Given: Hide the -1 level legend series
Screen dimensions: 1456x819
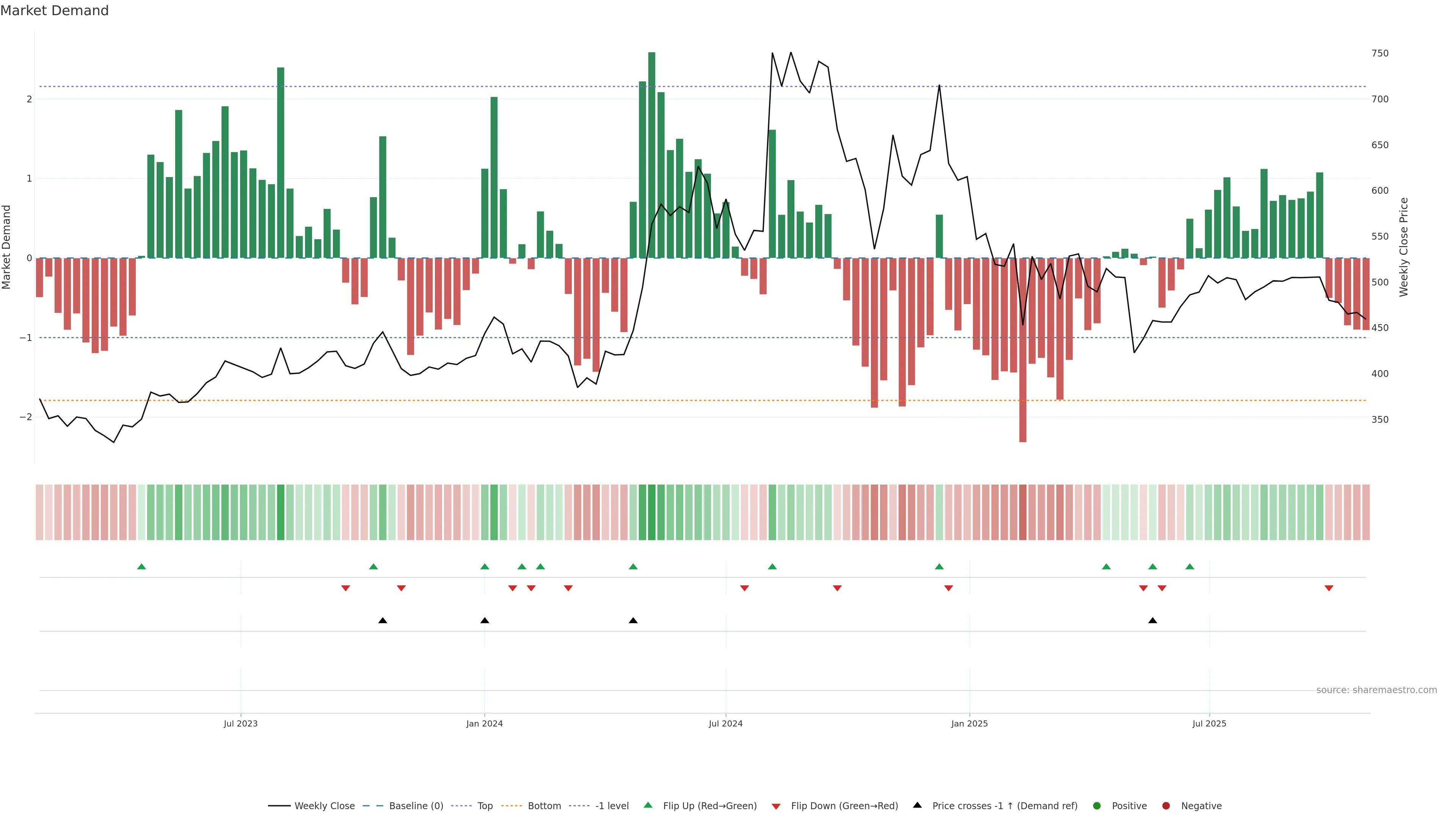Looking at the screenshot, I should 612,805.
